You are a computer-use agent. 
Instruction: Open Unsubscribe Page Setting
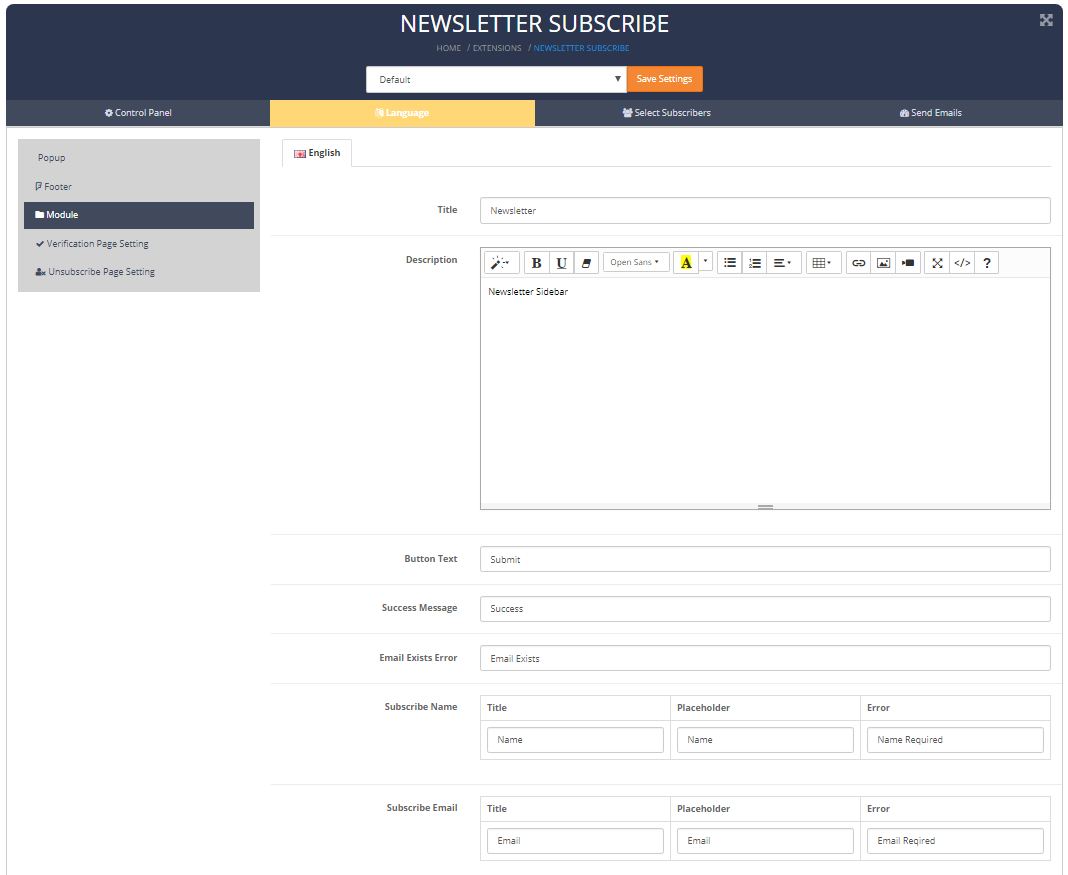pos(139,272)
